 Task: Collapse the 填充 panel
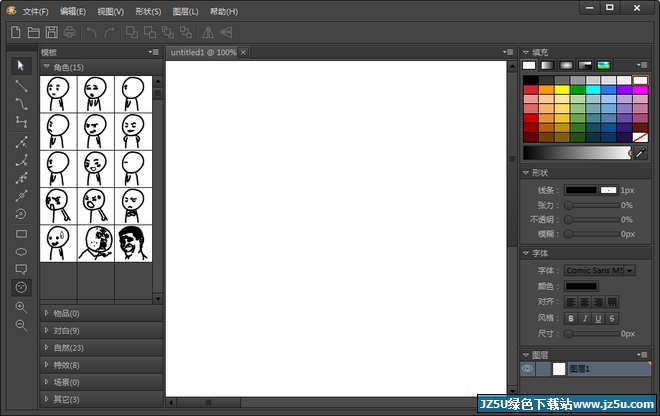[x=526, y=52]
